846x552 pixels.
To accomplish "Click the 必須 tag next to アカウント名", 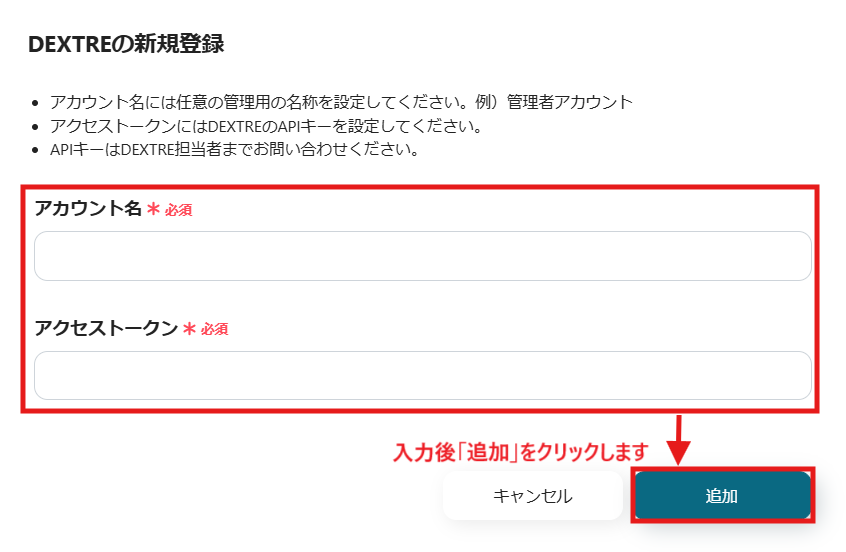I will 178,211.
